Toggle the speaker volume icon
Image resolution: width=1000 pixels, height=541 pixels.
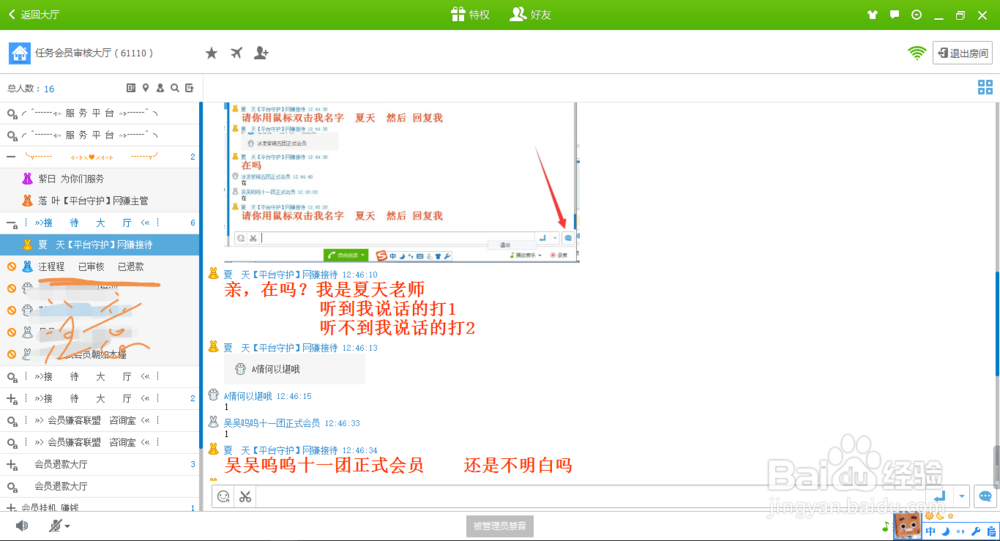(22, 526)
